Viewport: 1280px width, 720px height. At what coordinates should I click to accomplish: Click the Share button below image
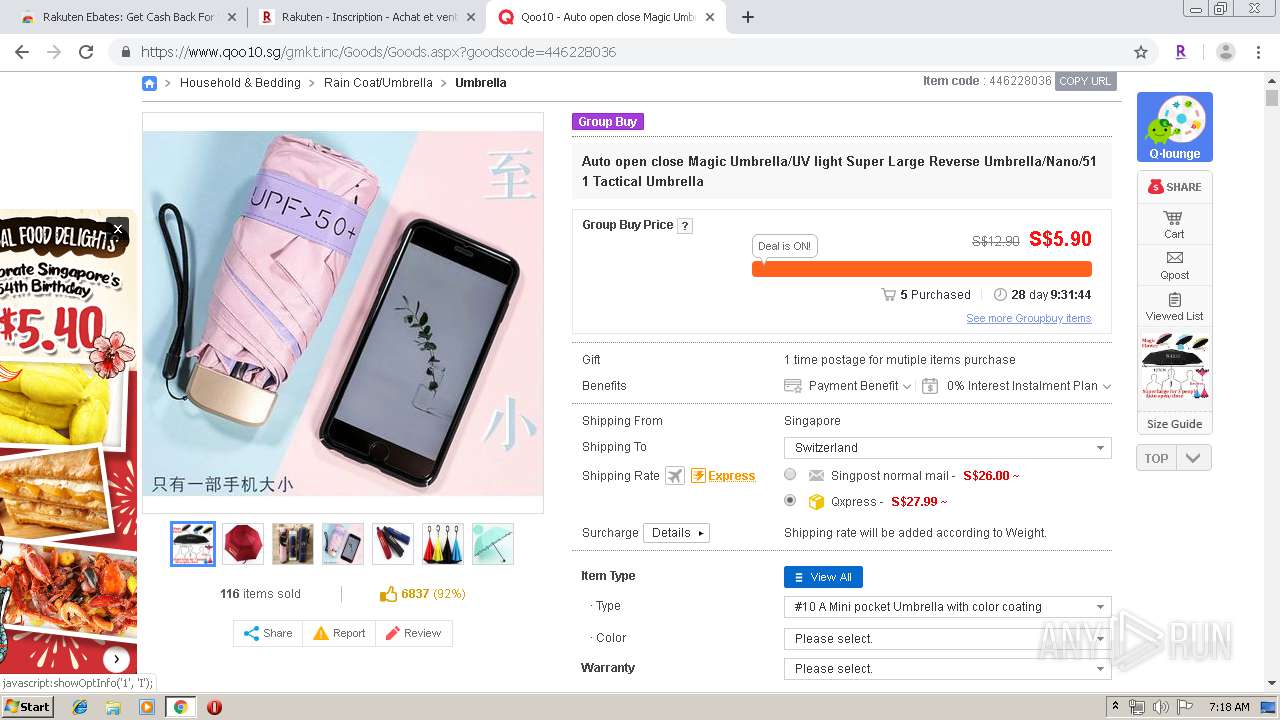(268, 633)
